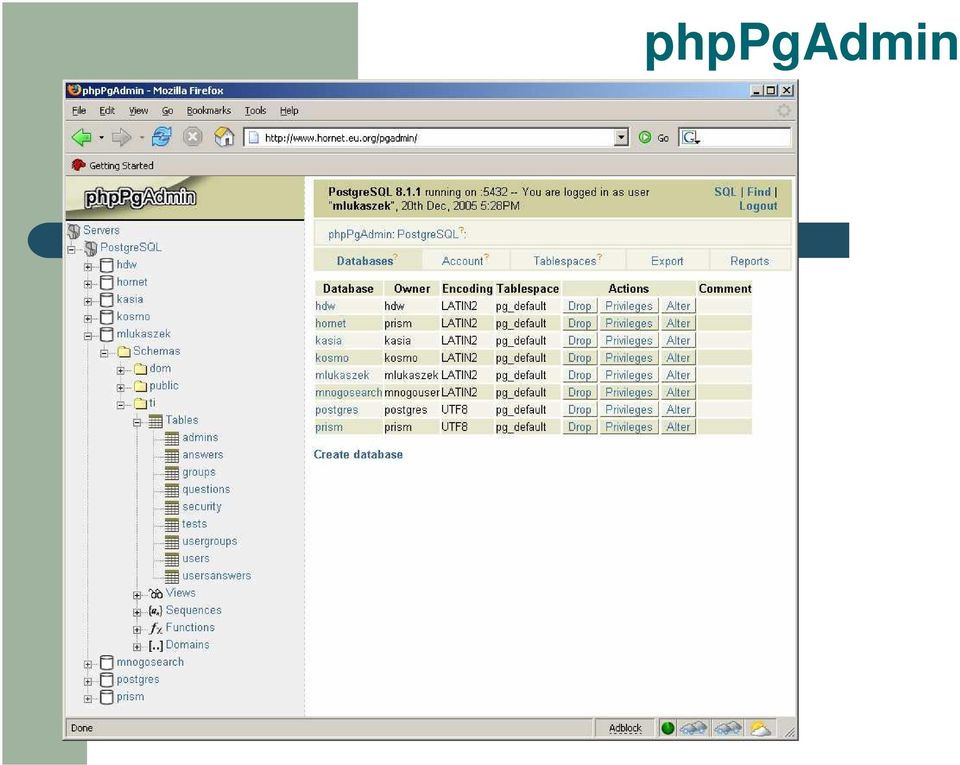Viewport: 960px width, 765px height.
Task: Collapse the mlukaszek database node
Action: (88, 336)
